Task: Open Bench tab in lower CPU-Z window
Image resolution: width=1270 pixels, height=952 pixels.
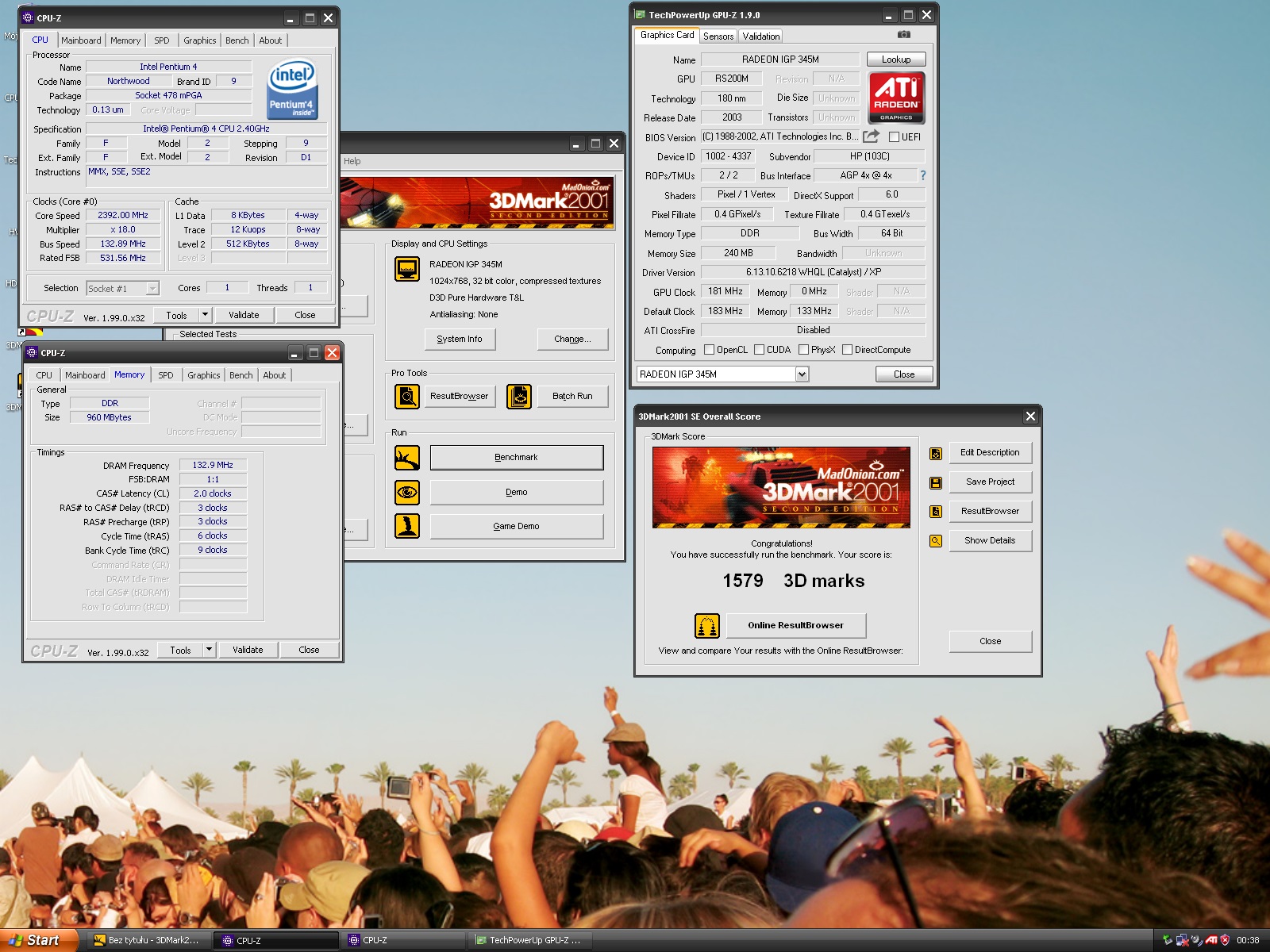Action: pyautogui.click(x=241, y=375)
